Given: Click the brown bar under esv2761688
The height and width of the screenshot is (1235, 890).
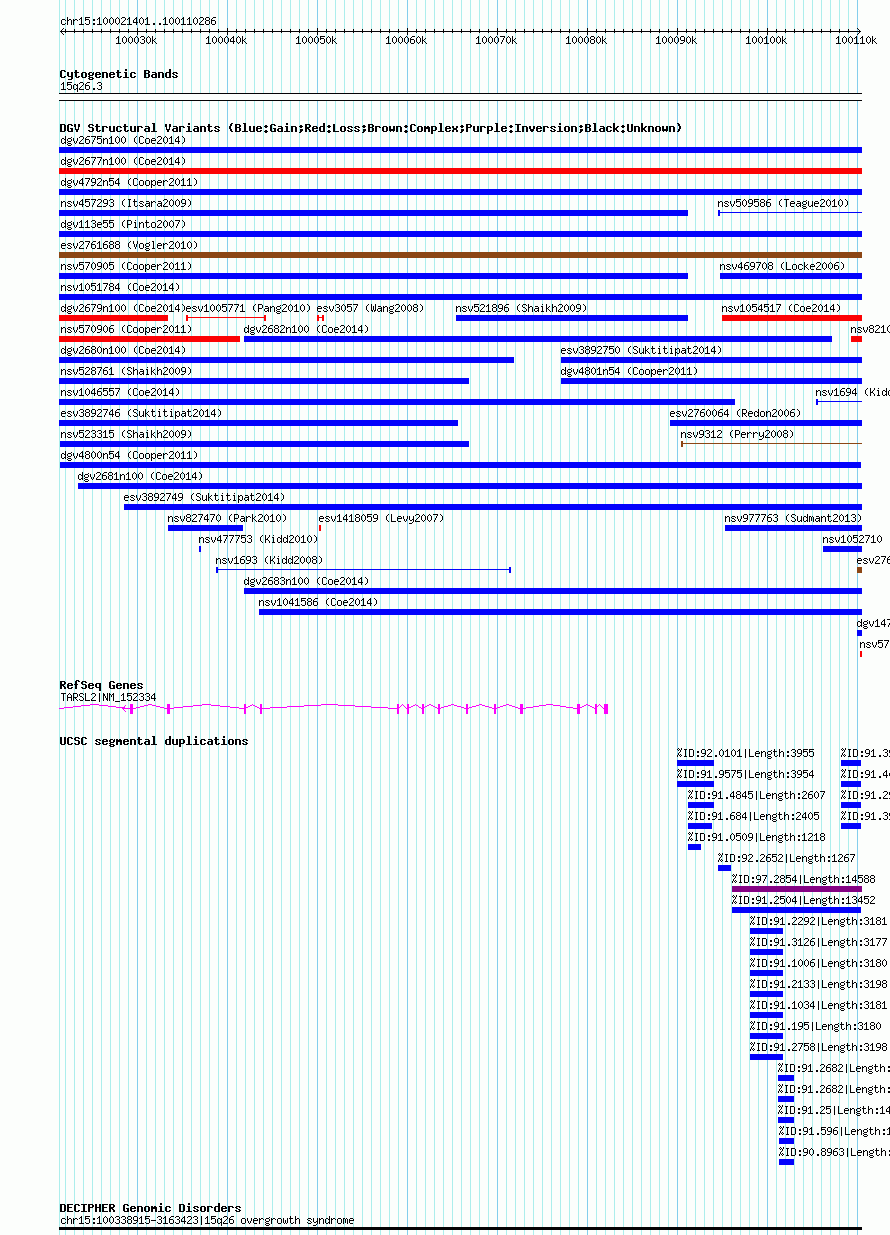Looking at the screenshot, I should (461, 255).
